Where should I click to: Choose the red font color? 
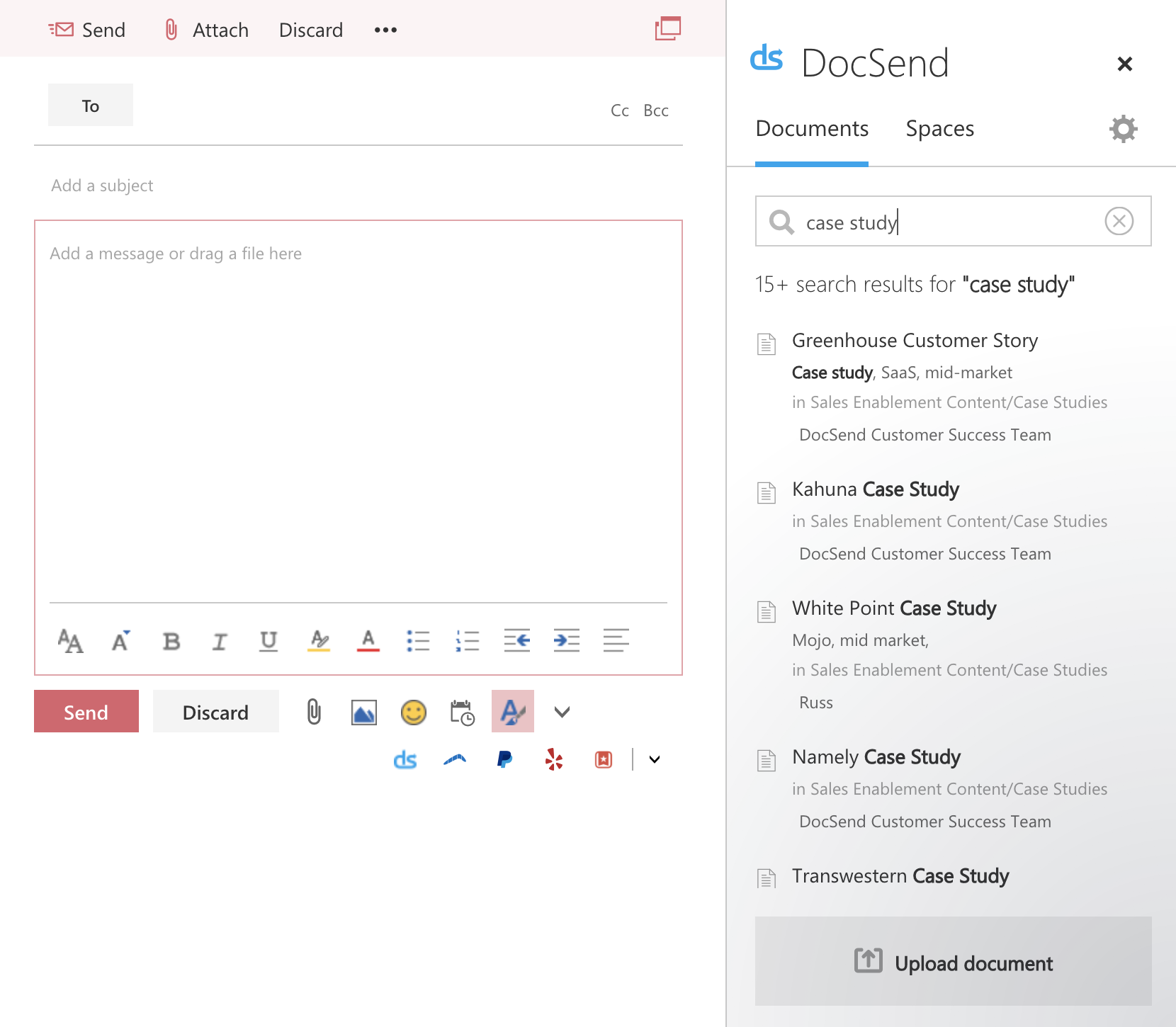click(368, 641)
